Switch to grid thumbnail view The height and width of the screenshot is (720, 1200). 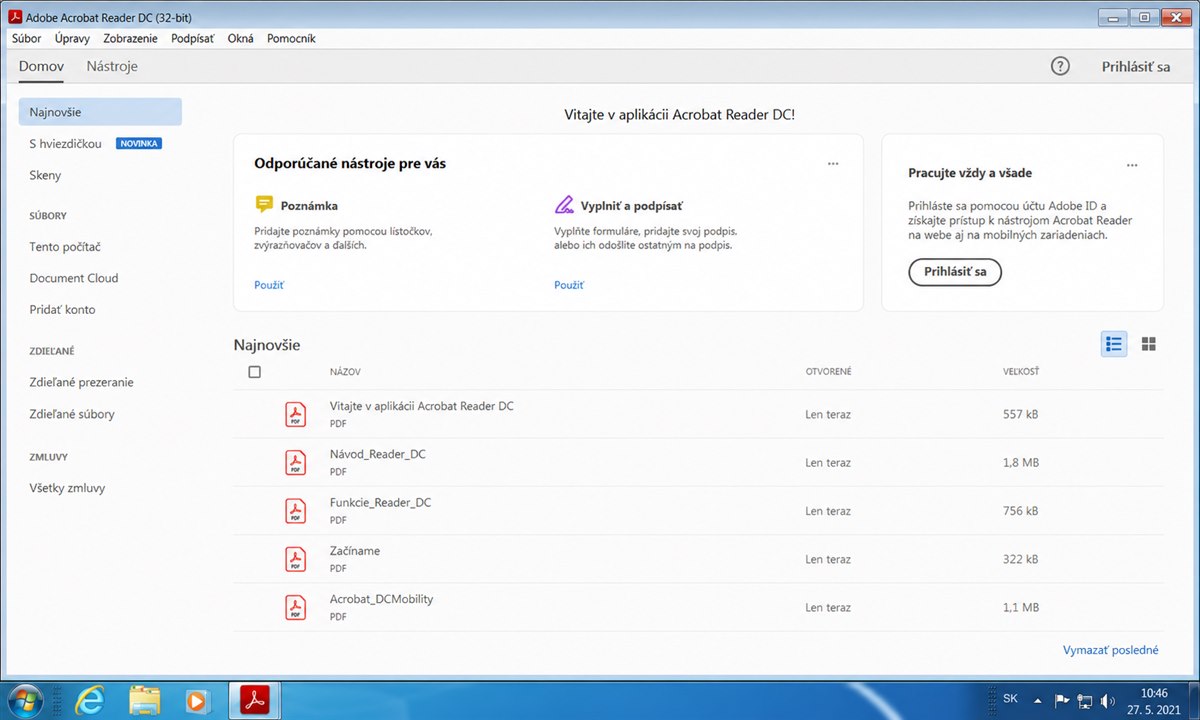(x=1149, y=344)
